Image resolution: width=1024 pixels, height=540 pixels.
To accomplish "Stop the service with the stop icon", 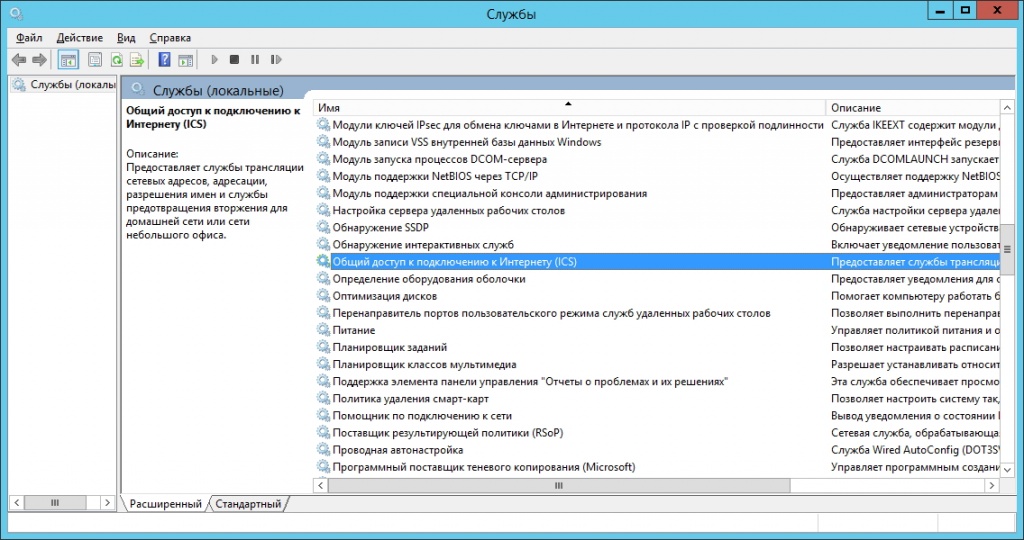I will coord(234,59).
